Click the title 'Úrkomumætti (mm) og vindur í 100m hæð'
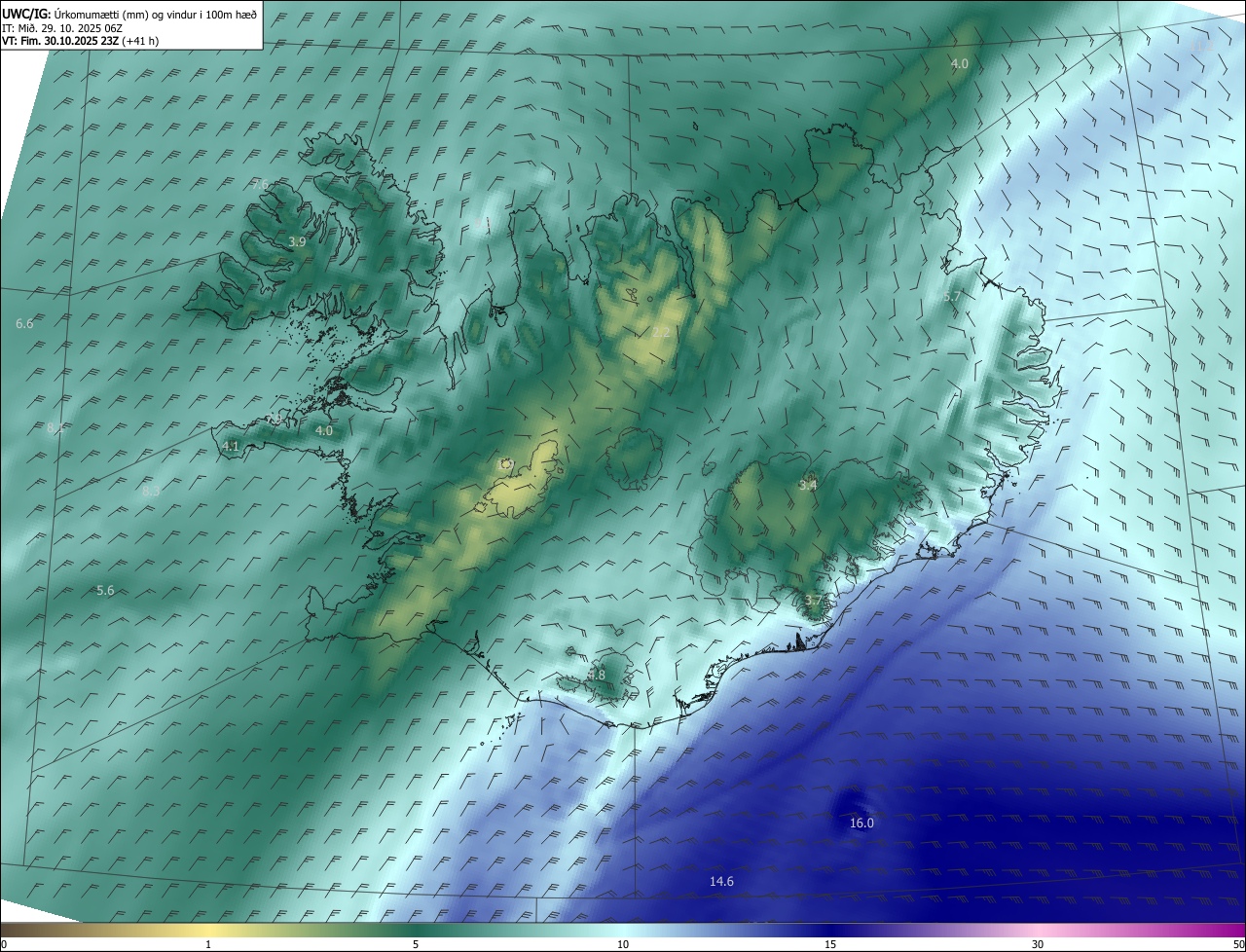This screenshot has width=1246, height=952. (x=156, y=14)
